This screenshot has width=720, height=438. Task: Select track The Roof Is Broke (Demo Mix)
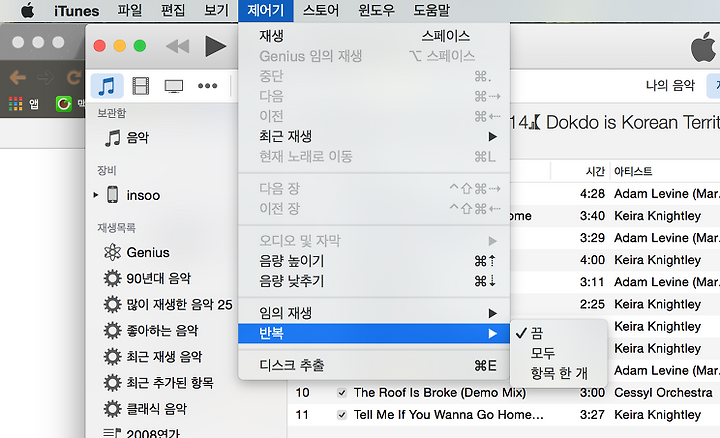click(x=439, y=393)
